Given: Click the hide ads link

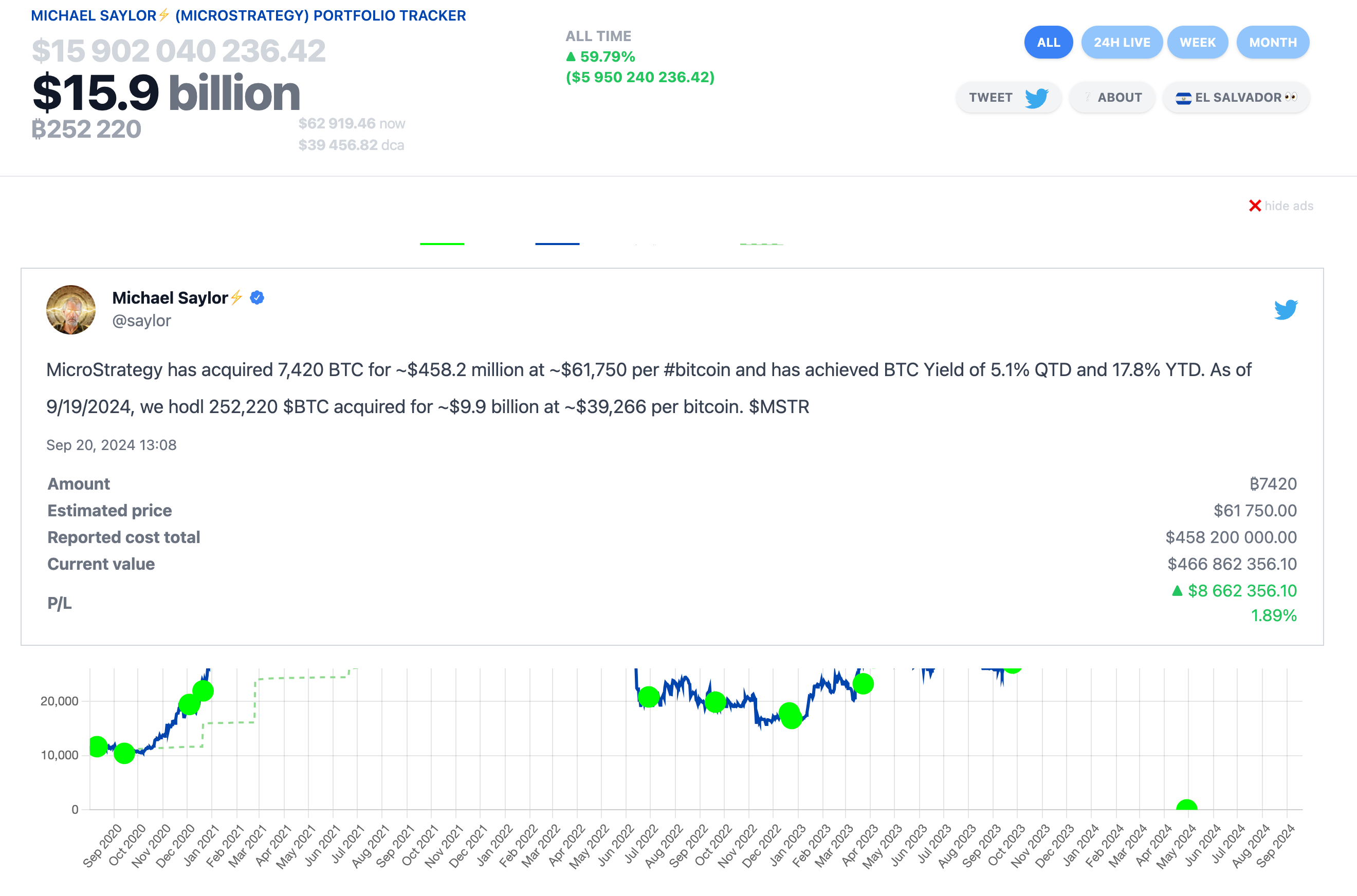Looking at the screenshot, I should (x=1289, y=206).
